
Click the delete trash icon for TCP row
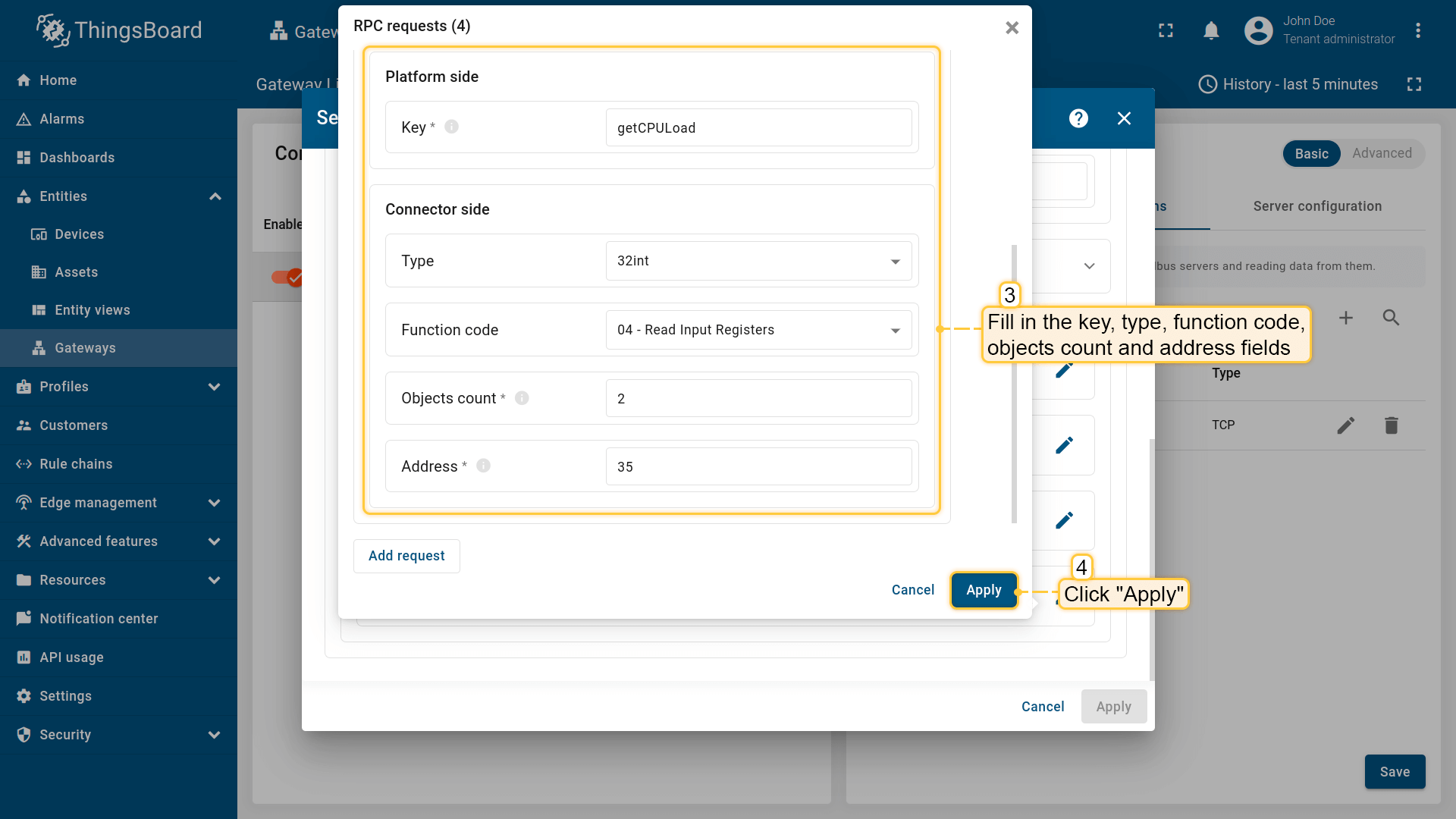pyautogui.click(x=1391, y=425)
